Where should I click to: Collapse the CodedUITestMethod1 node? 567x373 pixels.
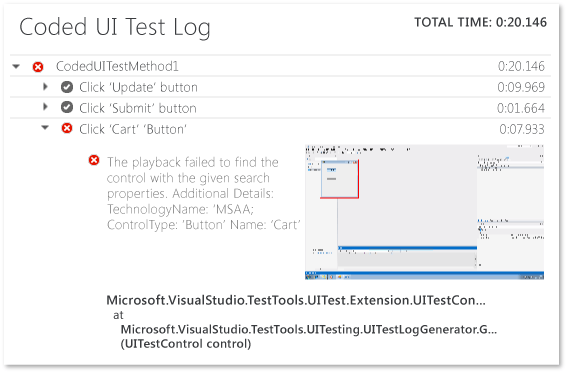tap(16, 67)
